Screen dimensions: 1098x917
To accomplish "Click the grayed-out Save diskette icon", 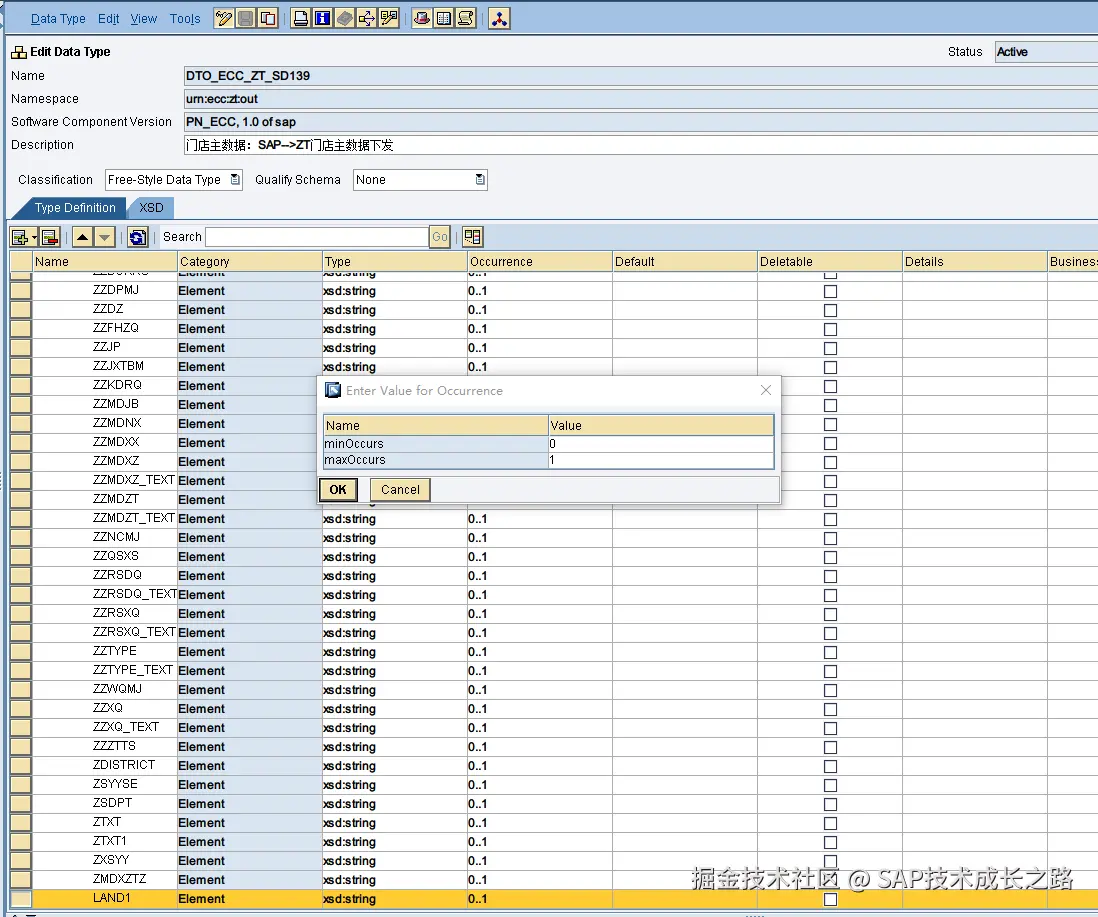I will click(246, 18).
